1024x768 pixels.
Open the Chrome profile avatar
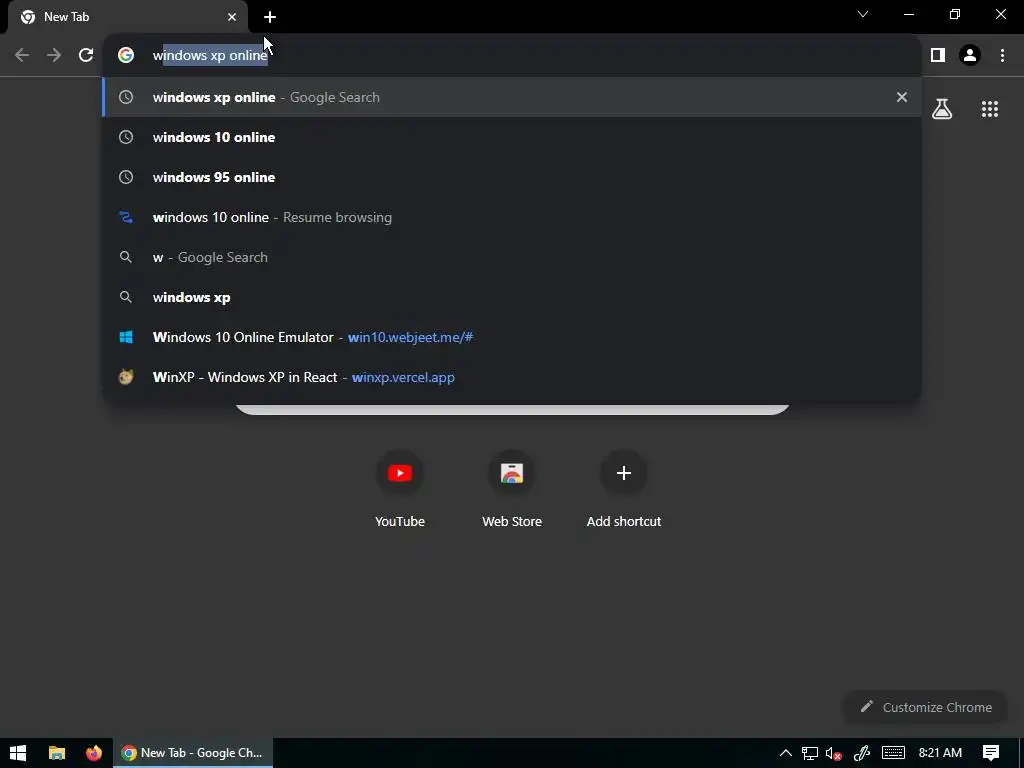click(x=970, y=55)
